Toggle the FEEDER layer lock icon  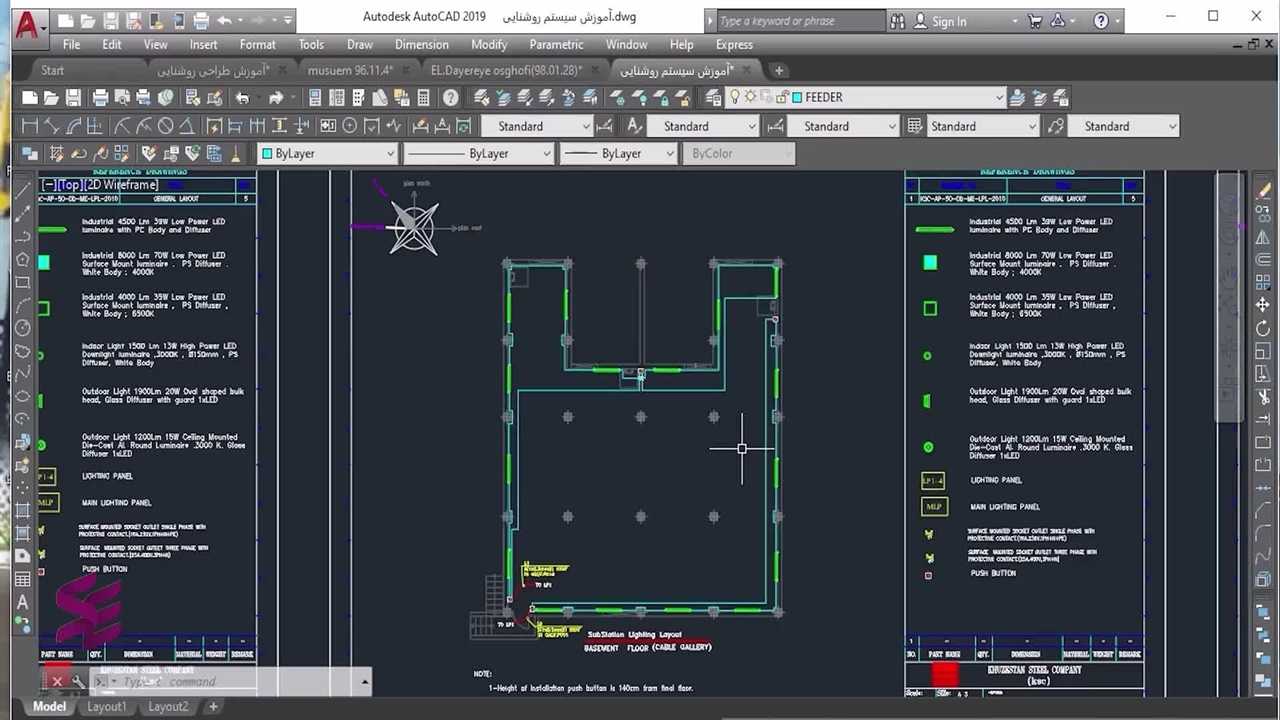pyautogui.click(x=781, y=97)
